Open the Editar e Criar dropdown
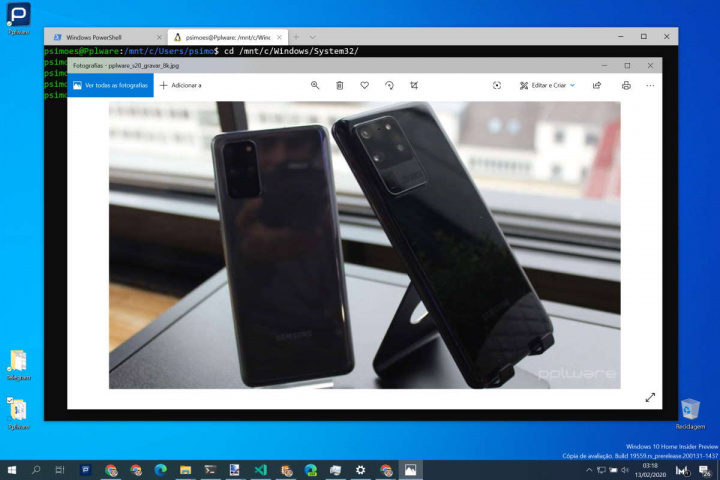This screenshot has width=720, height=480. [x=547, y=86]
